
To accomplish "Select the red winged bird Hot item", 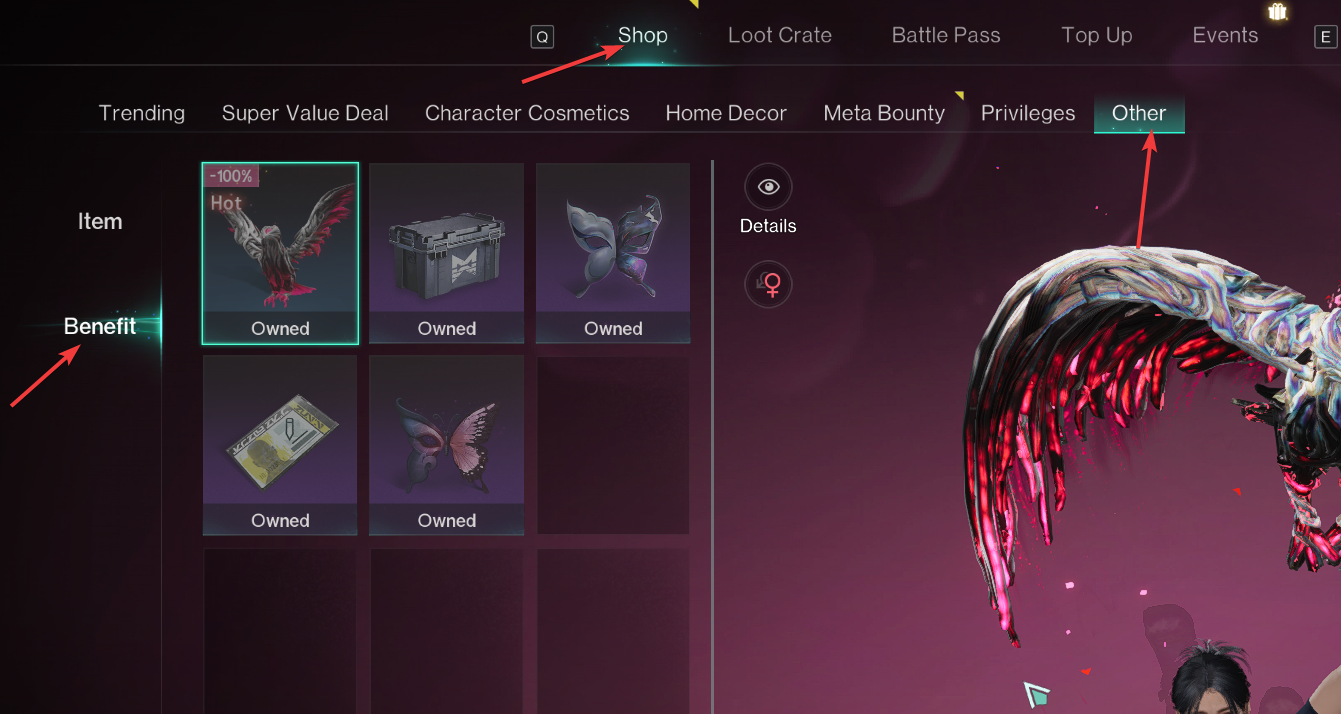I will click(280, 253).
